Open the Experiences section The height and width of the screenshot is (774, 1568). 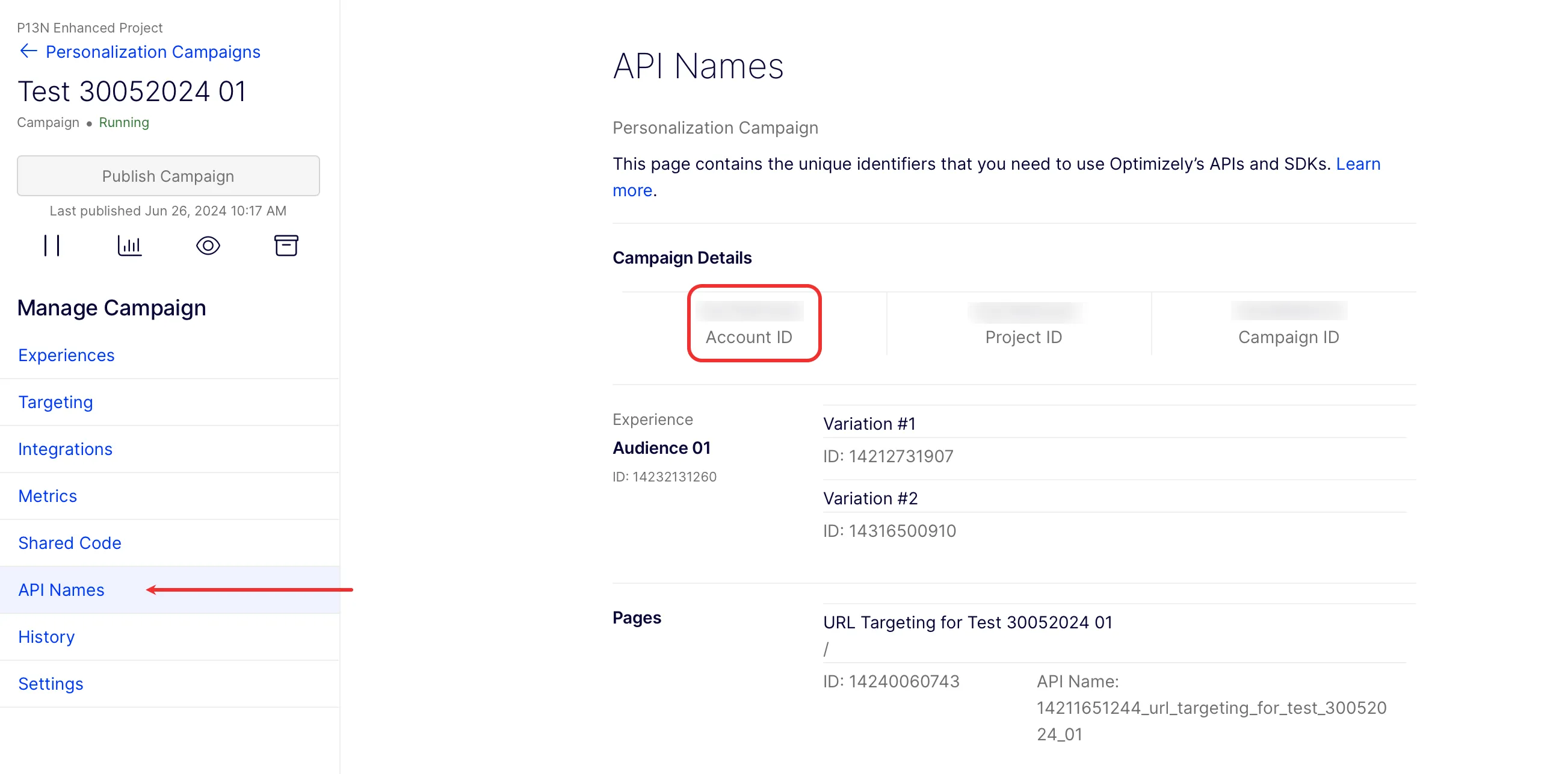click(66, 355)
